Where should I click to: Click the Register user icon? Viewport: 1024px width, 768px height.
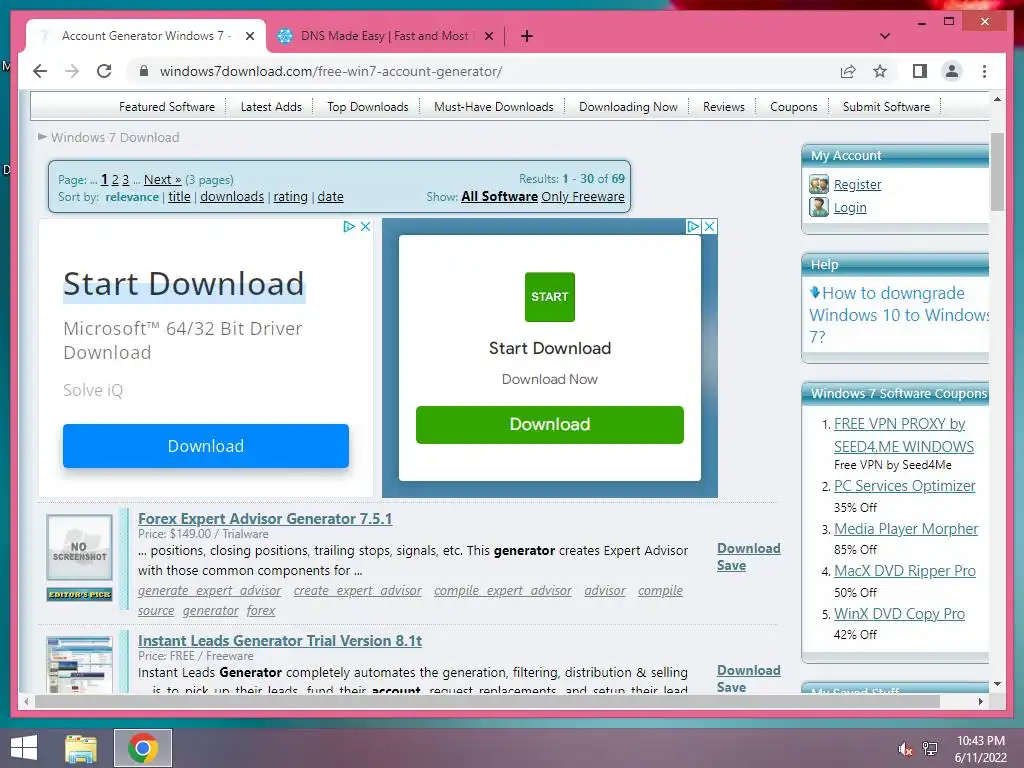818,184
